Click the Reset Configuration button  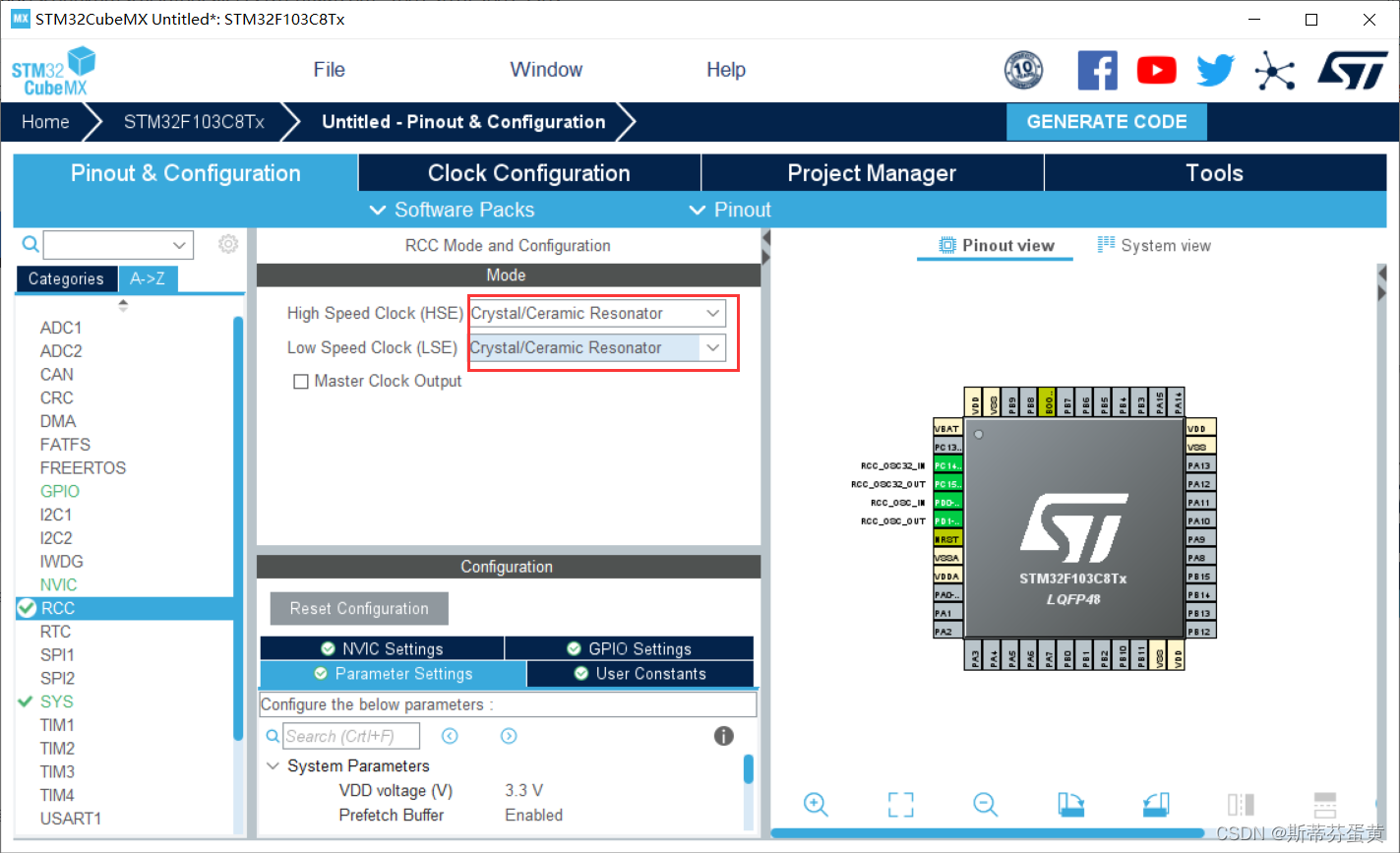pos(359,609)
